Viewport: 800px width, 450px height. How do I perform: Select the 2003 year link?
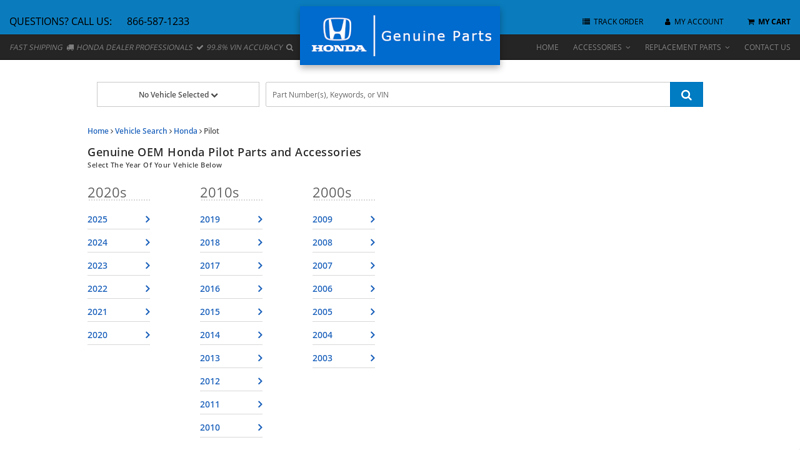point(322,358)
